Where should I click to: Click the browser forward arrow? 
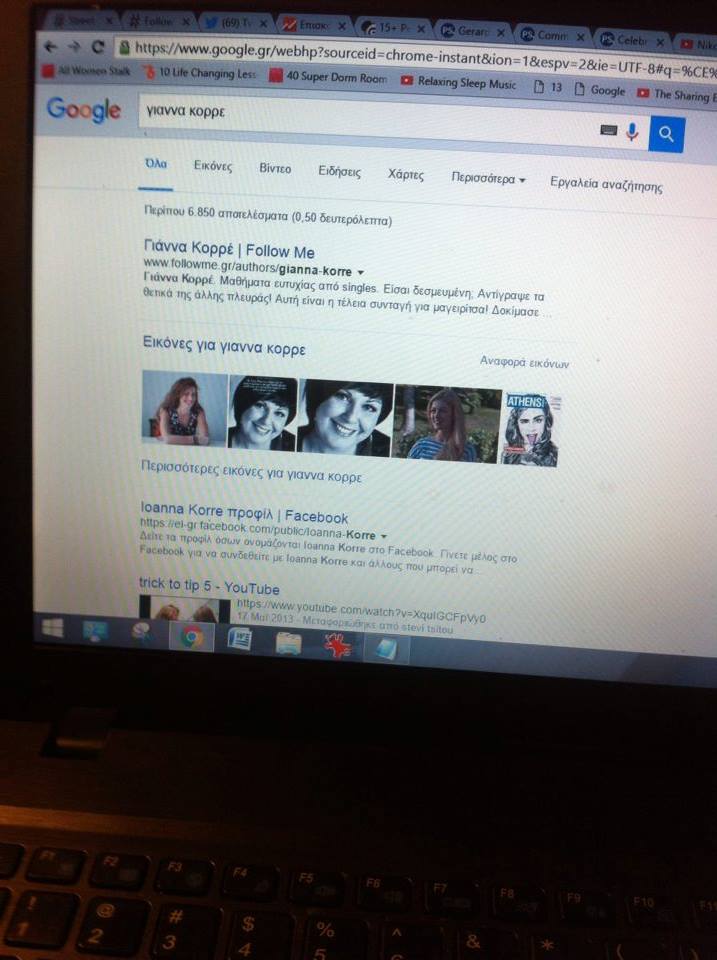tap(74, 47)
